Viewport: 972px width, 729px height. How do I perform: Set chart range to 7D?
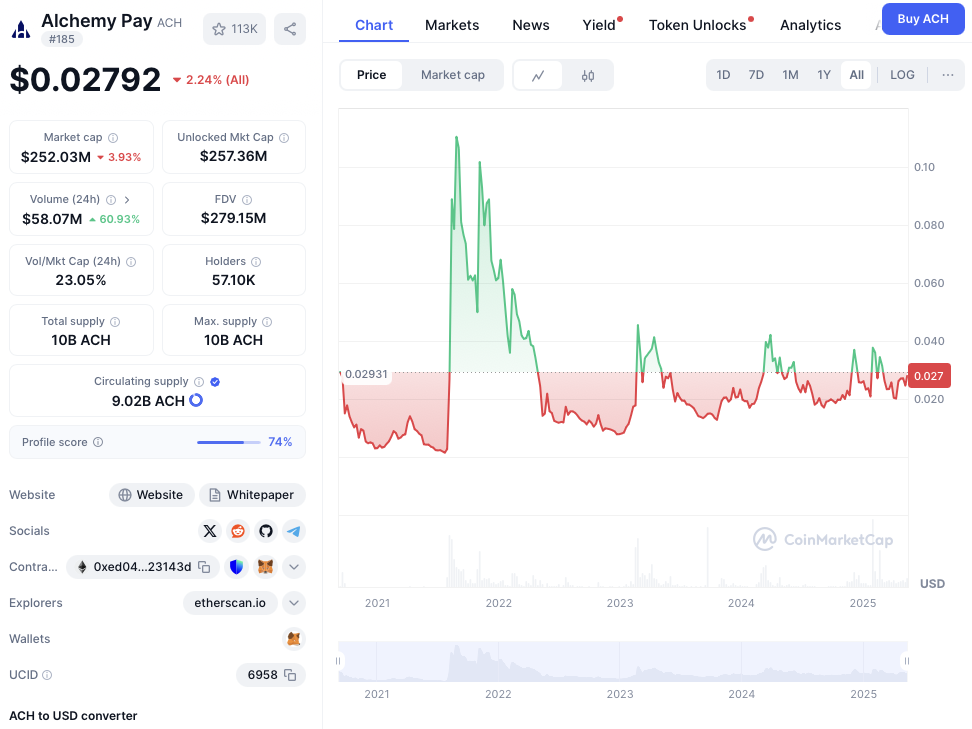pos(756,75)
